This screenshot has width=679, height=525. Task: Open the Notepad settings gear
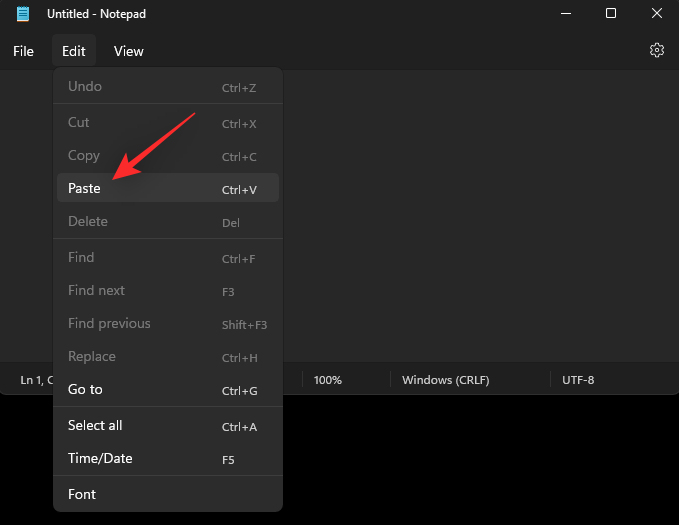[657, 50]
